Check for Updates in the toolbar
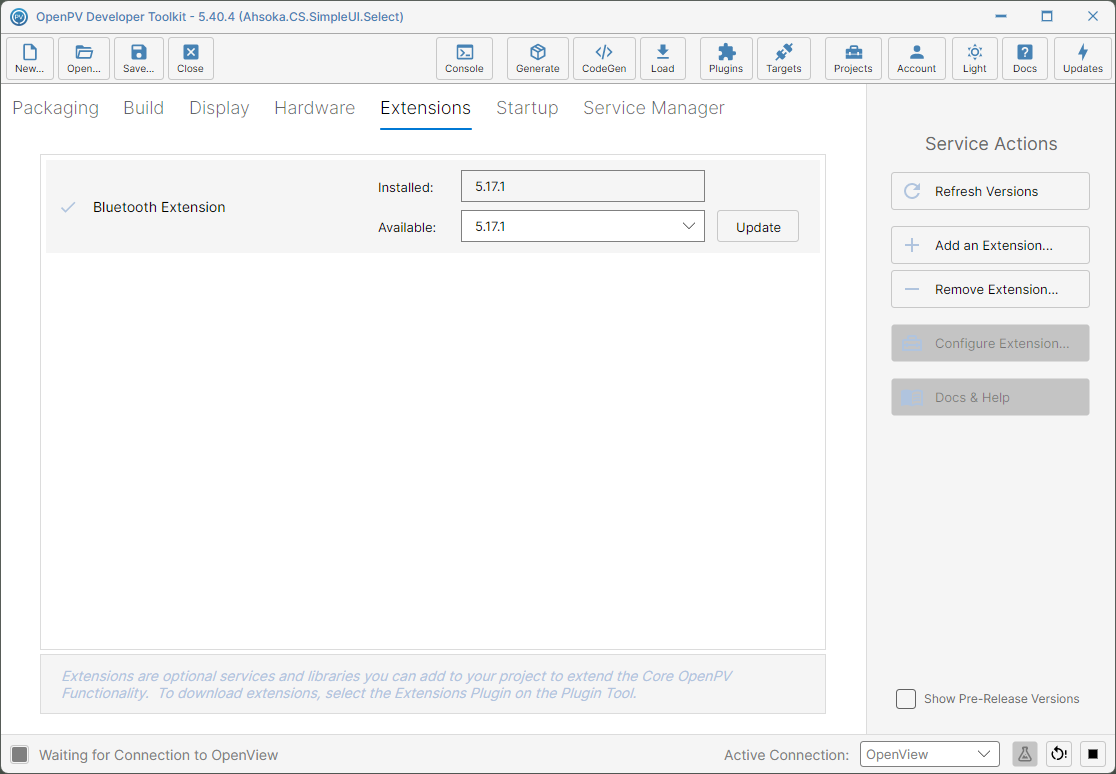The image size is (1116, 774). (x=1083, y=58)
